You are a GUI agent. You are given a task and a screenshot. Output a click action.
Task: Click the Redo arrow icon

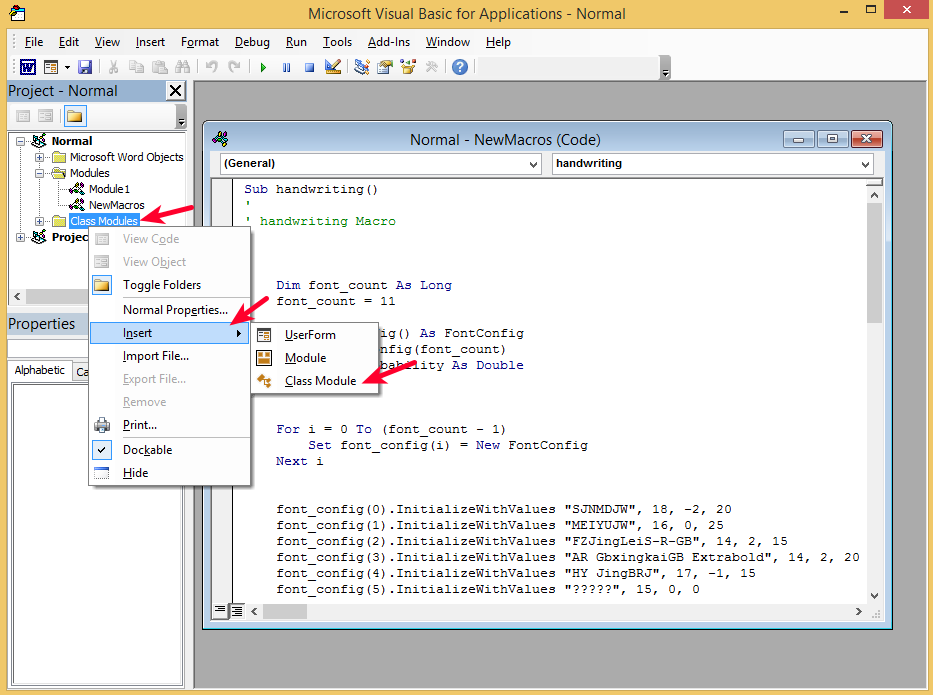point(234,67)
